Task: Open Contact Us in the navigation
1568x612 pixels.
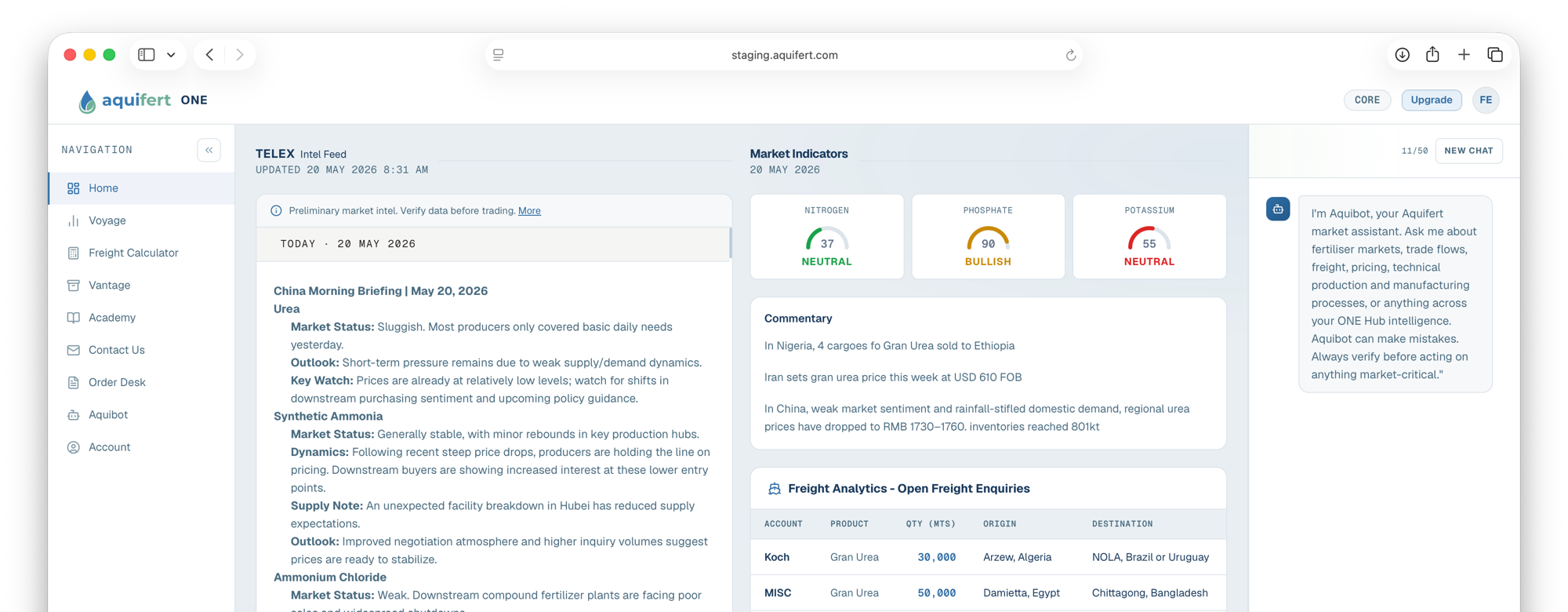Action: 142,350
